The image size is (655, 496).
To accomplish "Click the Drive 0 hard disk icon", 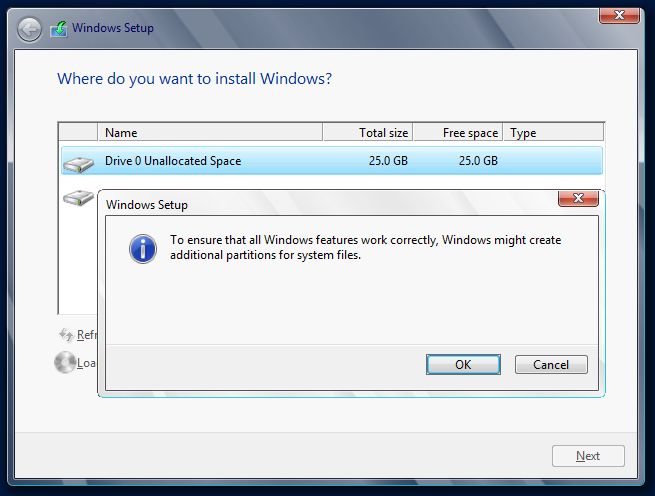I will click(x=77, y=162).
